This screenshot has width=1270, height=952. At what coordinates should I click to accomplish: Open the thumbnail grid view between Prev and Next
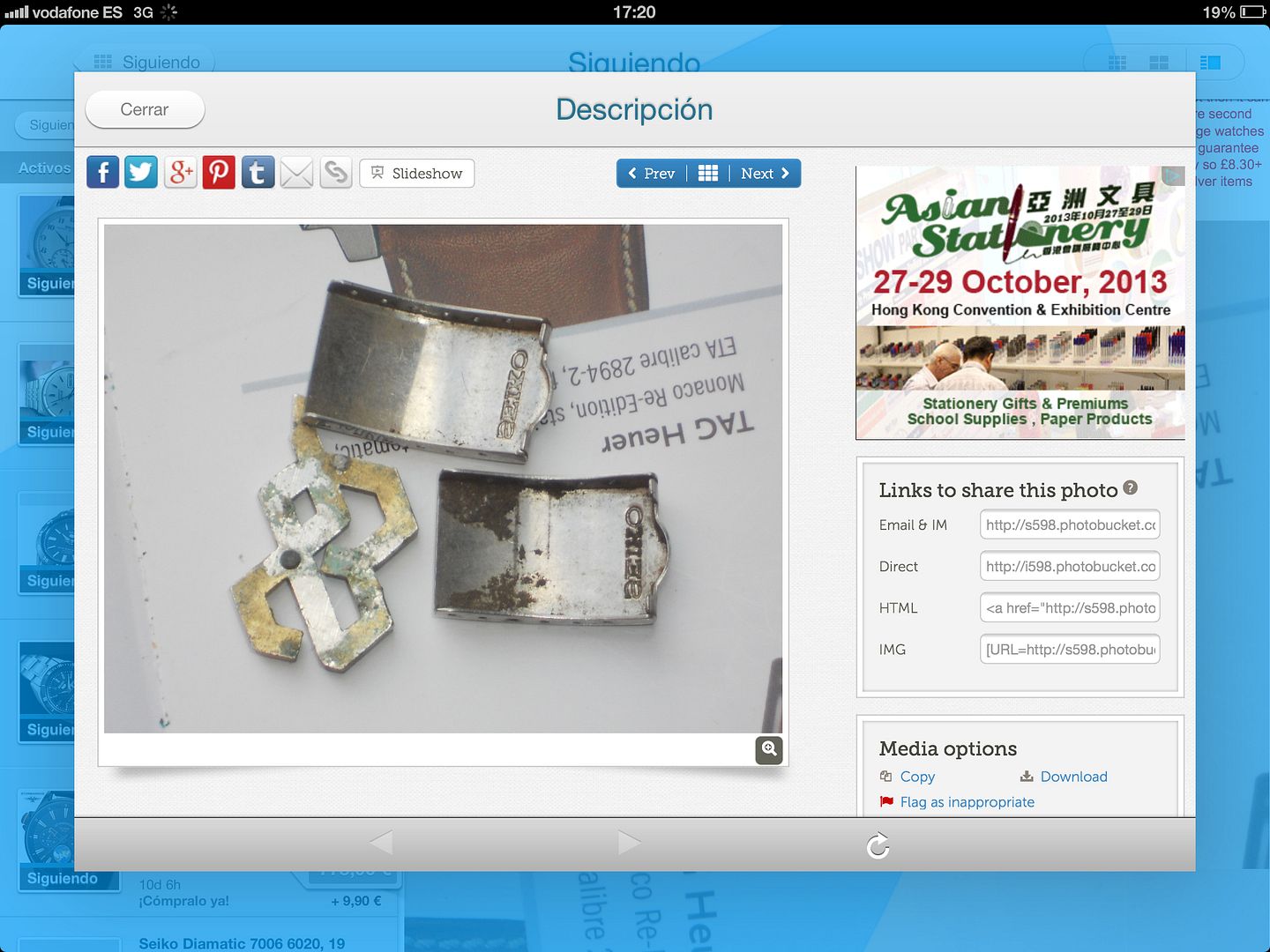[x=708, y=174]
